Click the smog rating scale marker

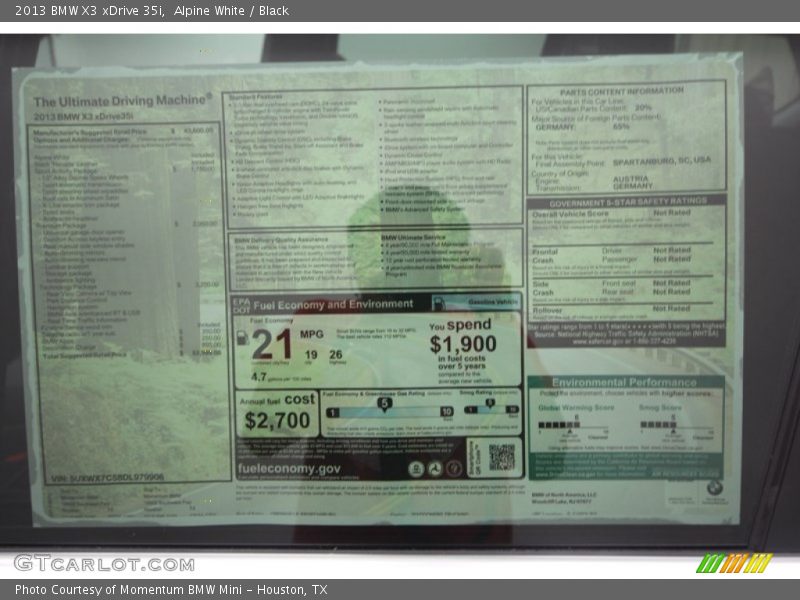click(490, 404)
